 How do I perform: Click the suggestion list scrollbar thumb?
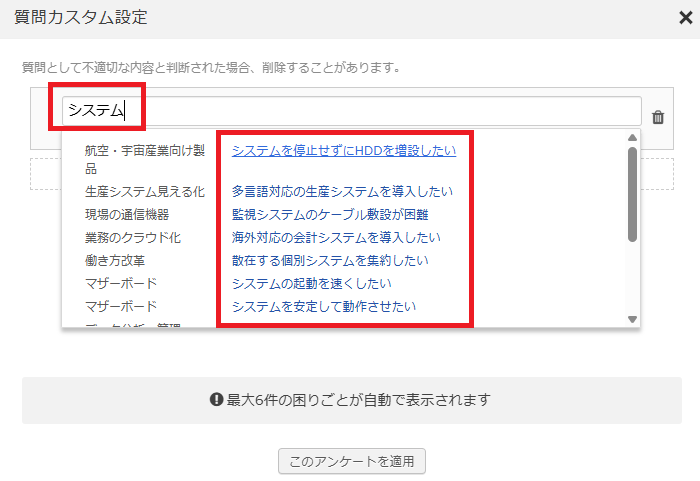(x=632, y=195)
